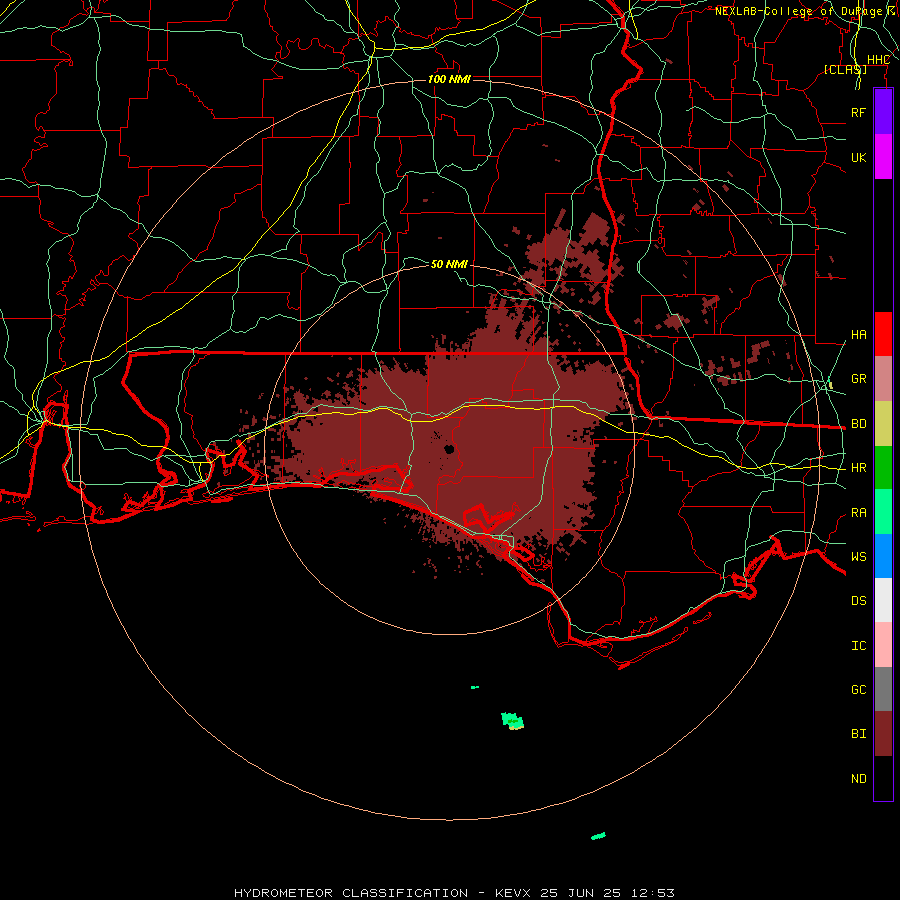Click the 'HHC' product code text
This screenshot has width=900, height=900.
[878, 60]
